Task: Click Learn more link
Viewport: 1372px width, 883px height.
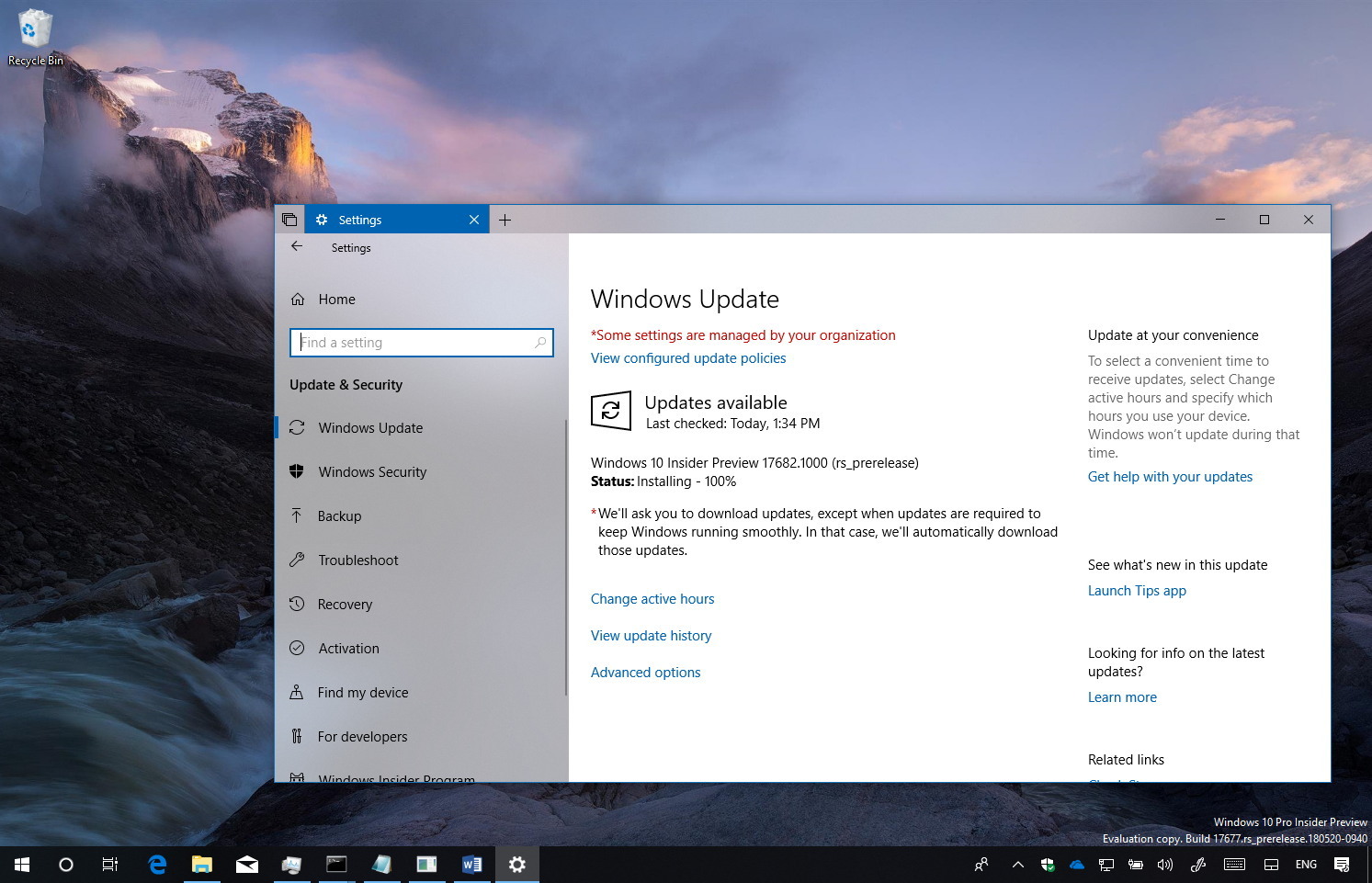Action: point(1122,697)
